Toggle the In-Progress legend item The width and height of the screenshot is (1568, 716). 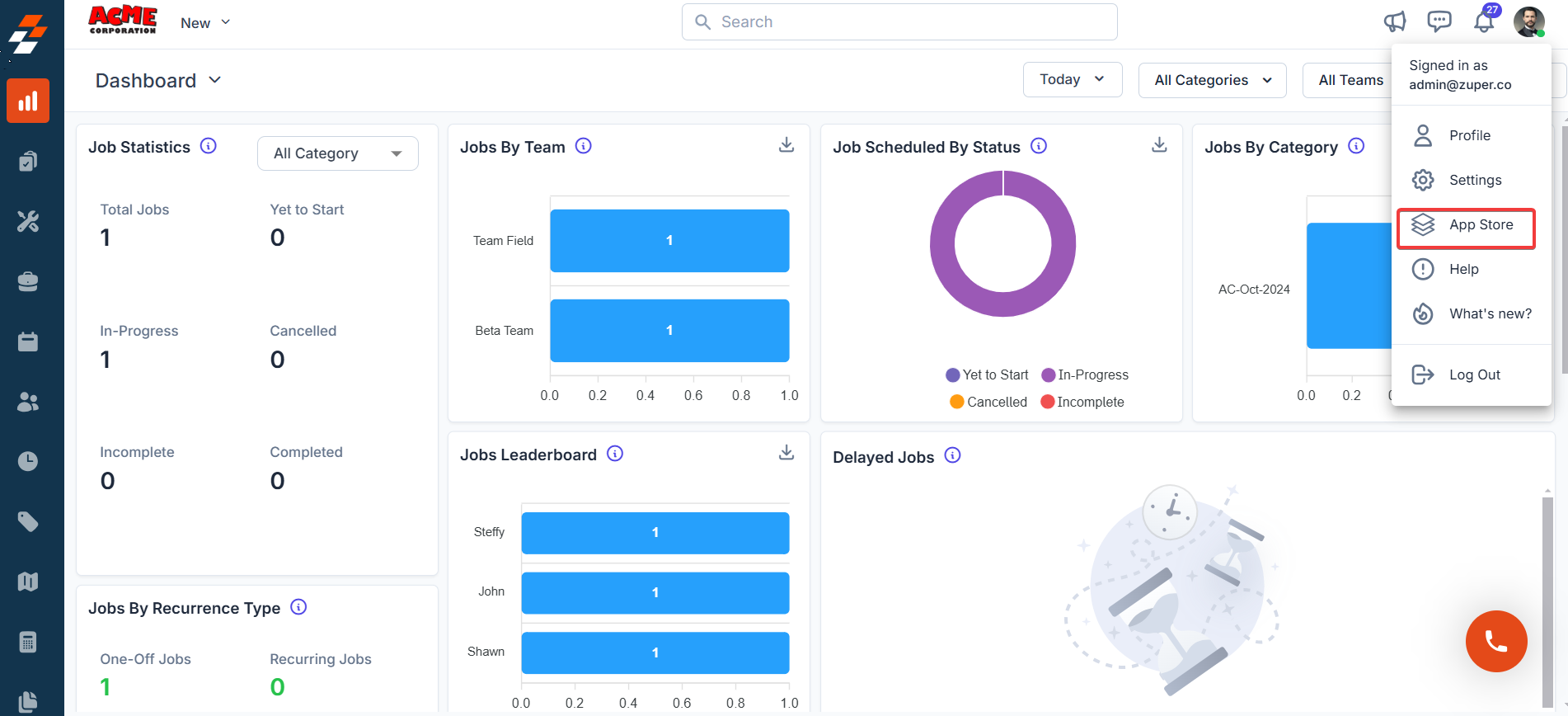[x=1085, y=374]
